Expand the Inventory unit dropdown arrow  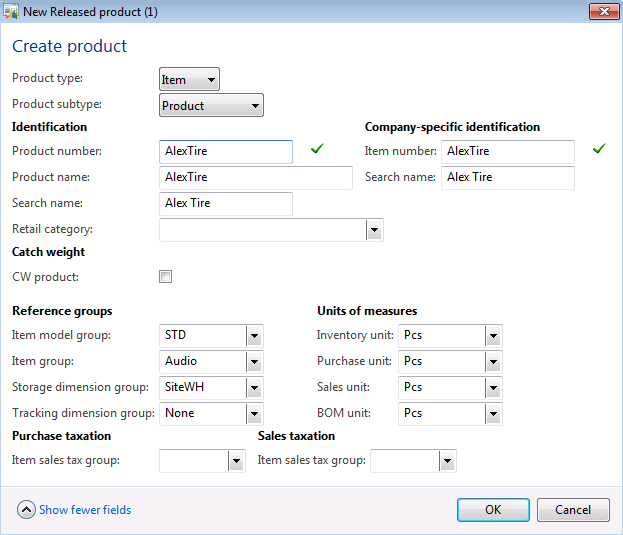493,336
